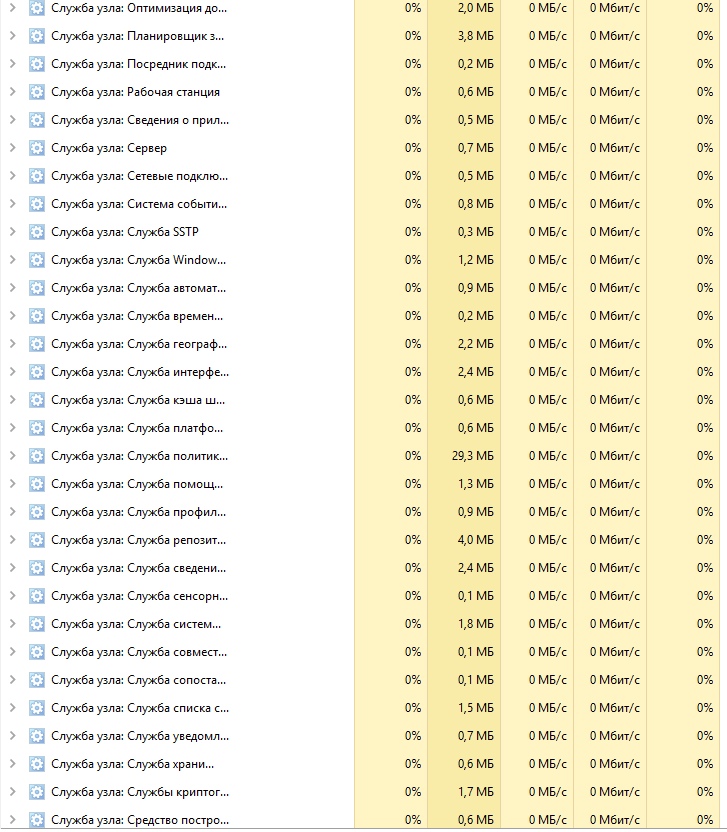Expand the Служба политик... process group
This screenshot has width=727, height=832.
pos(12,456)
